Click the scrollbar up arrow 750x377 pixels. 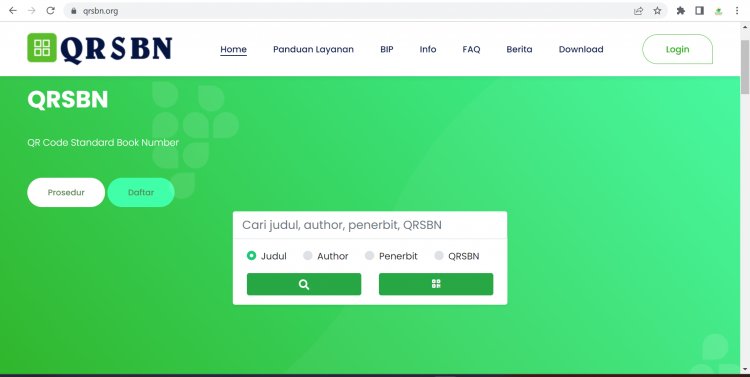tap(745, 26)
